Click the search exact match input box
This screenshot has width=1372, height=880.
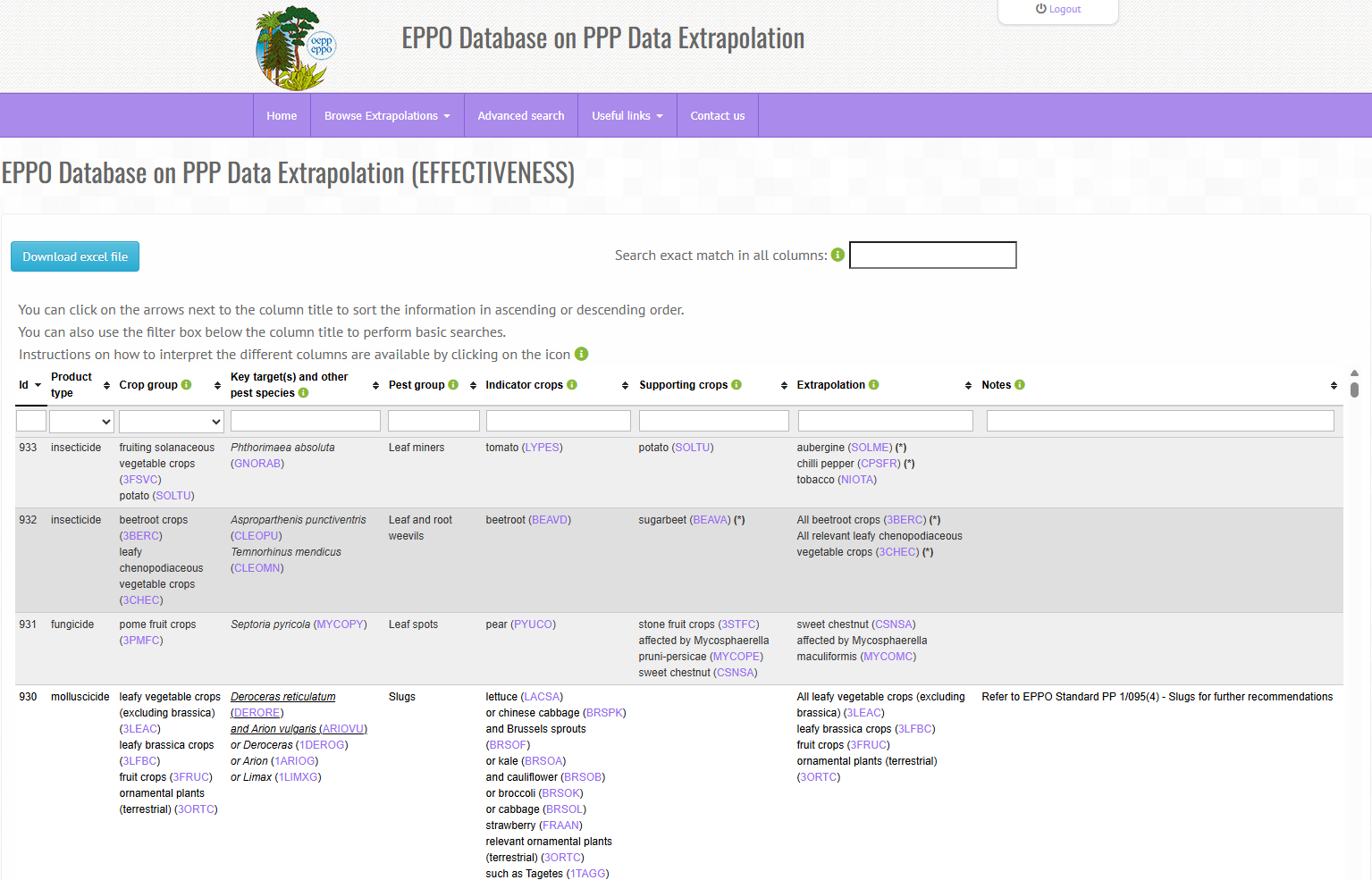(932, 256)
